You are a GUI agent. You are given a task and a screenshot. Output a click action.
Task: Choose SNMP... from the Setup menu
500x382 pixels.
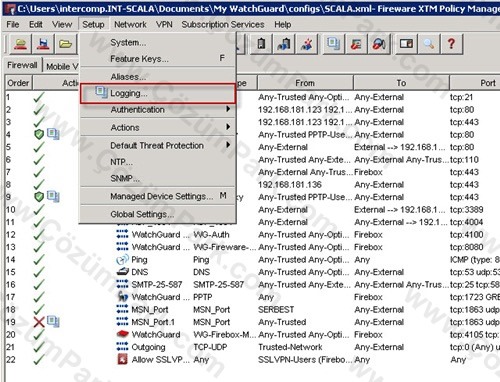click(158, 178)
